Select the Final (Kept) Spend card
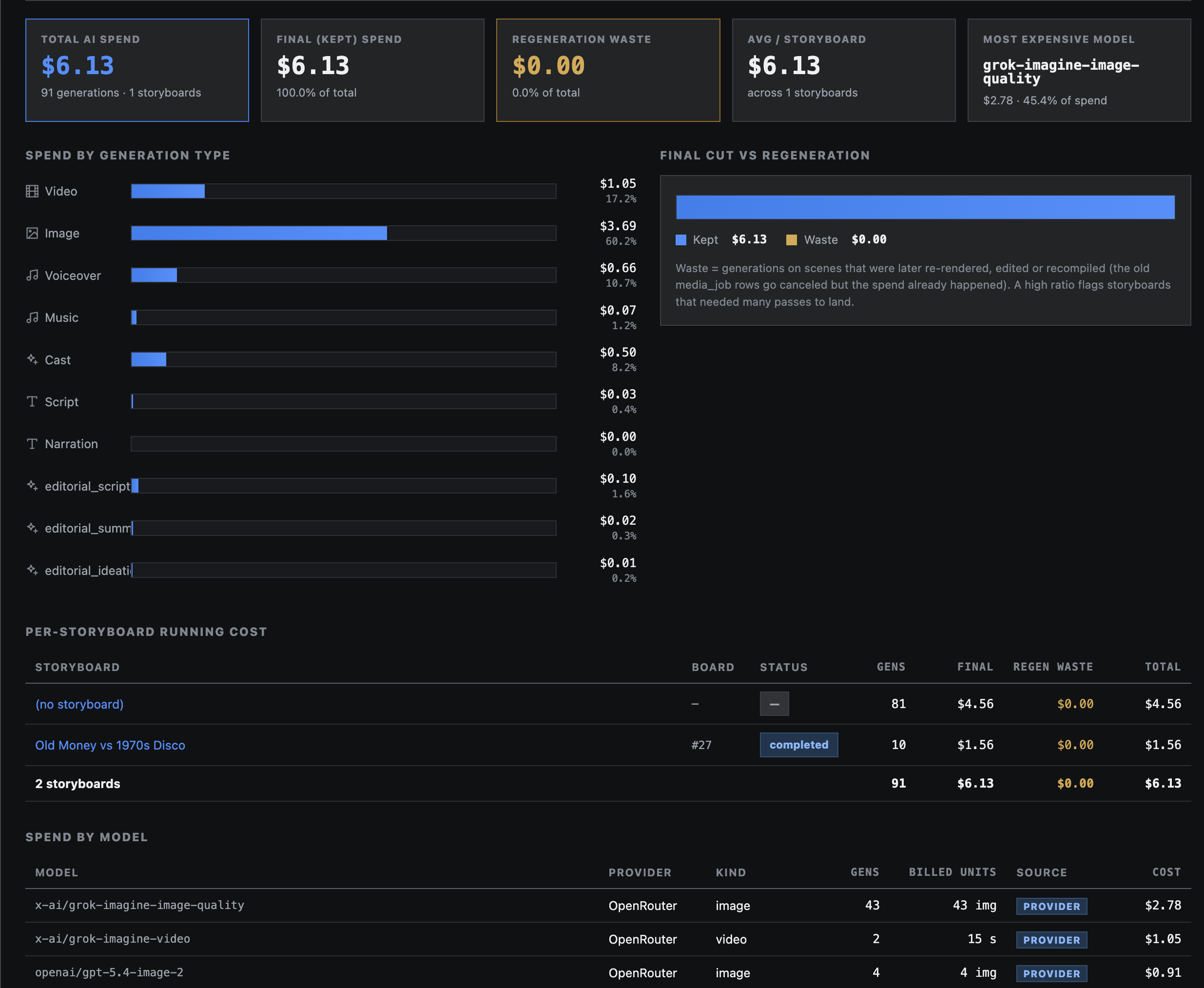The width and height of the screenshot is (1204, 988). 372,70
